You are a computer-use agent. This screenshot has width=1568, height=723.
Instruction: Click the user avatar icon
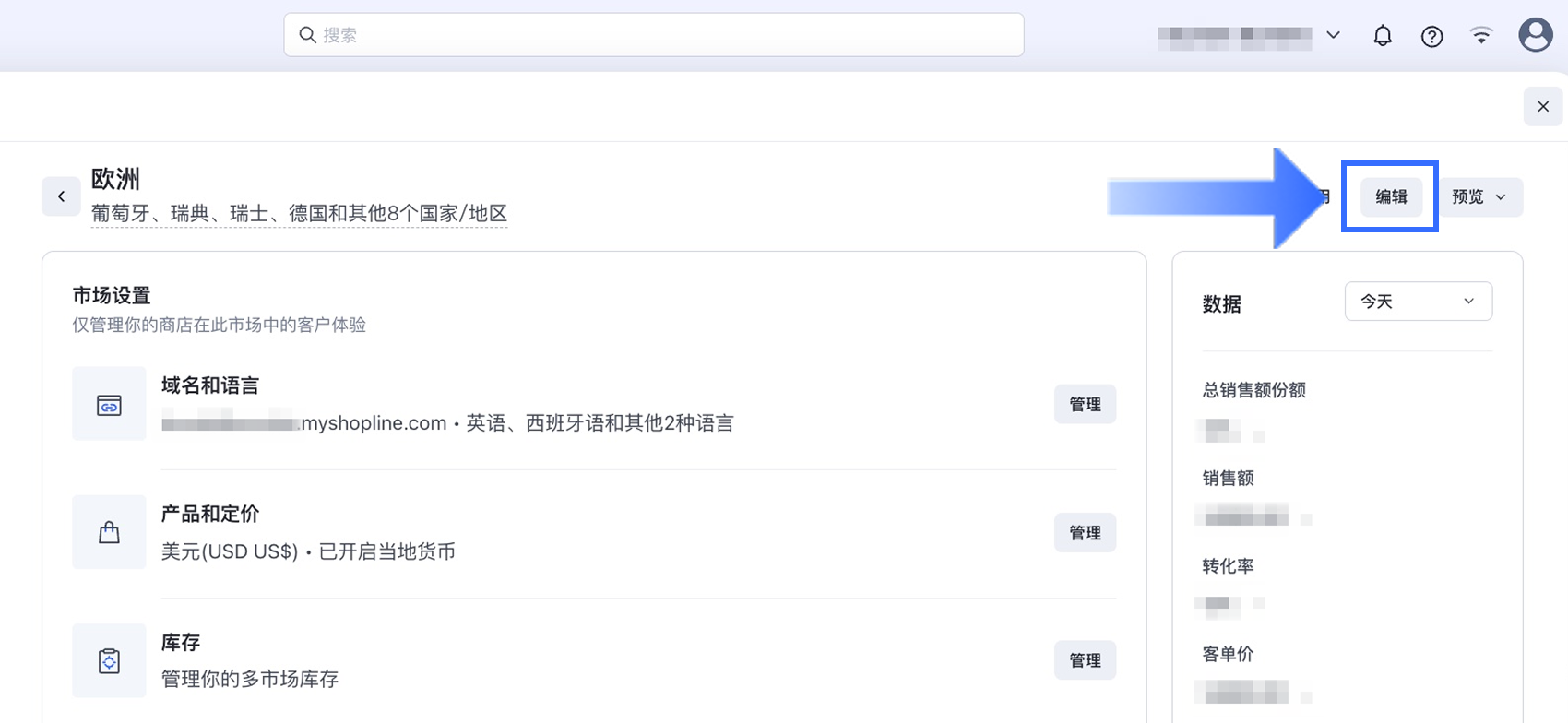coord(1534,34)
